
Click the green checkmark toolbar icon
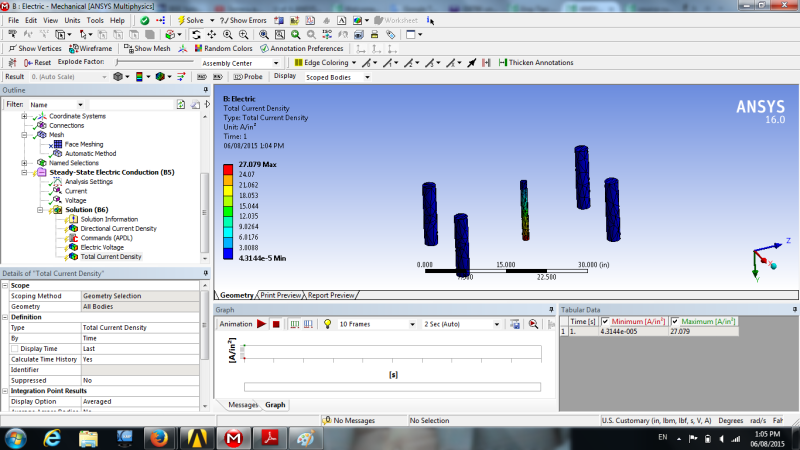[145, 20]
